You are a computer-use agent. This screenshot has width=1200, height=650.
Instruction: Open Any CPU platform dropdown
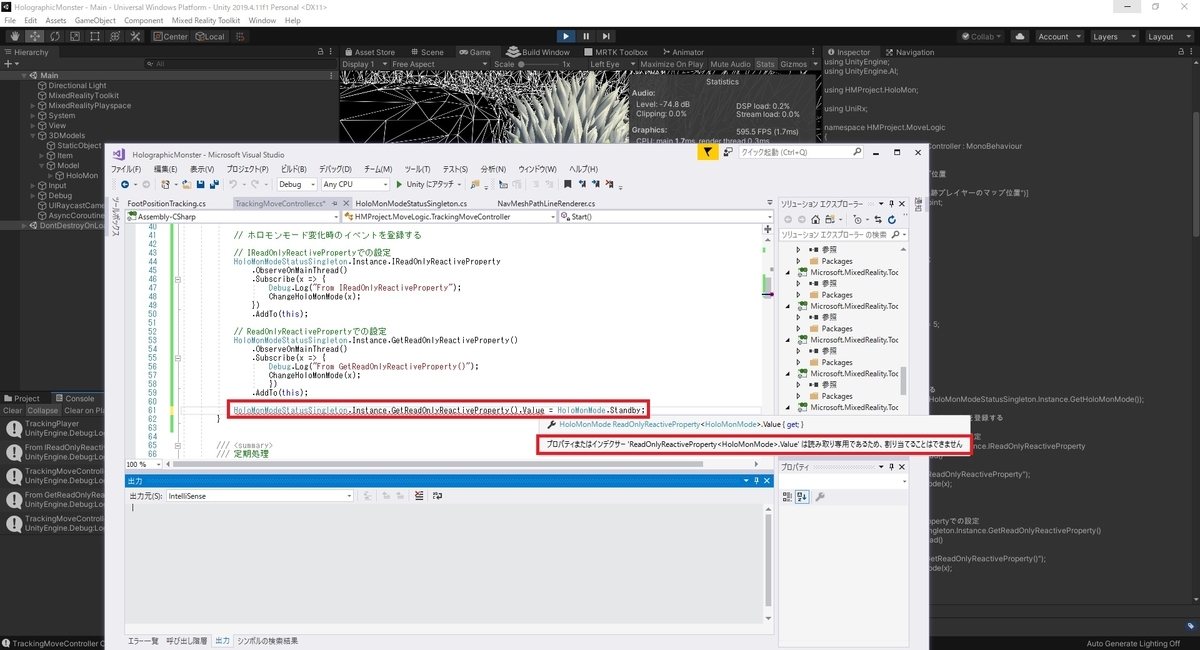point(355,184)
